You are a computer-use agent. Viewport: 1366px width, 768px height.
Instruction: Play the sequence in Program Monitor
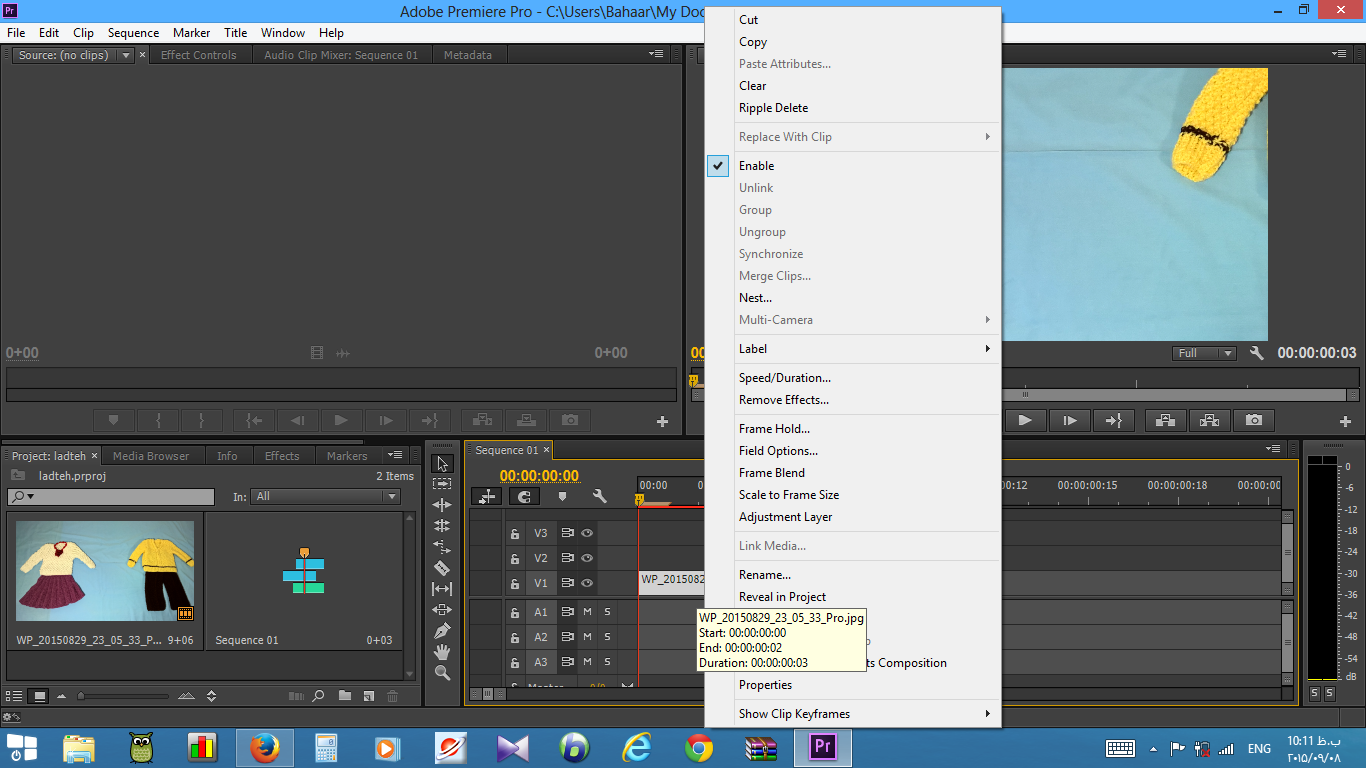(x=1025, y=421)
